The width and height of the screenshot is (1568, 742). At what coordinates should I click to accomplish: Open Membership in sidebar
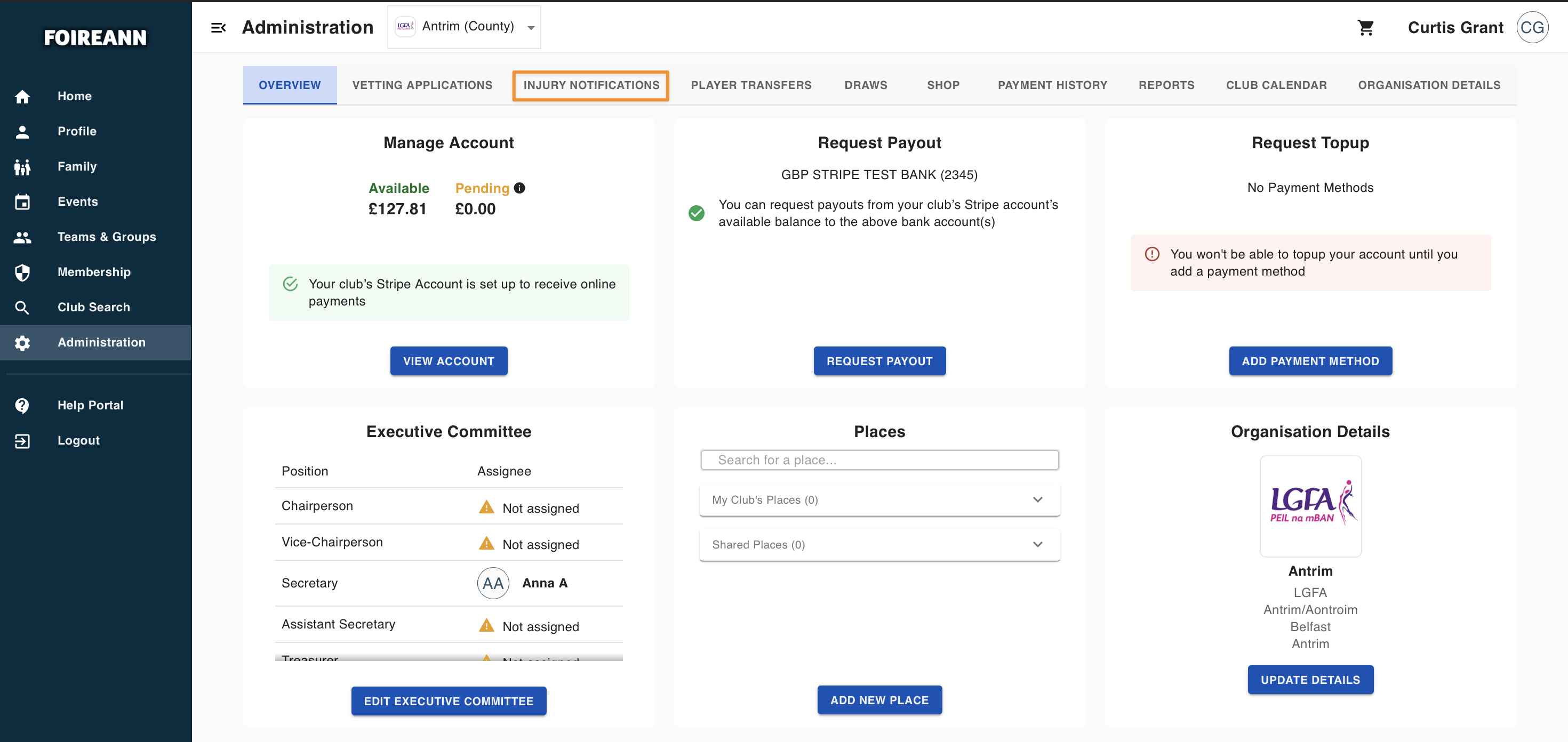point(95,272)
